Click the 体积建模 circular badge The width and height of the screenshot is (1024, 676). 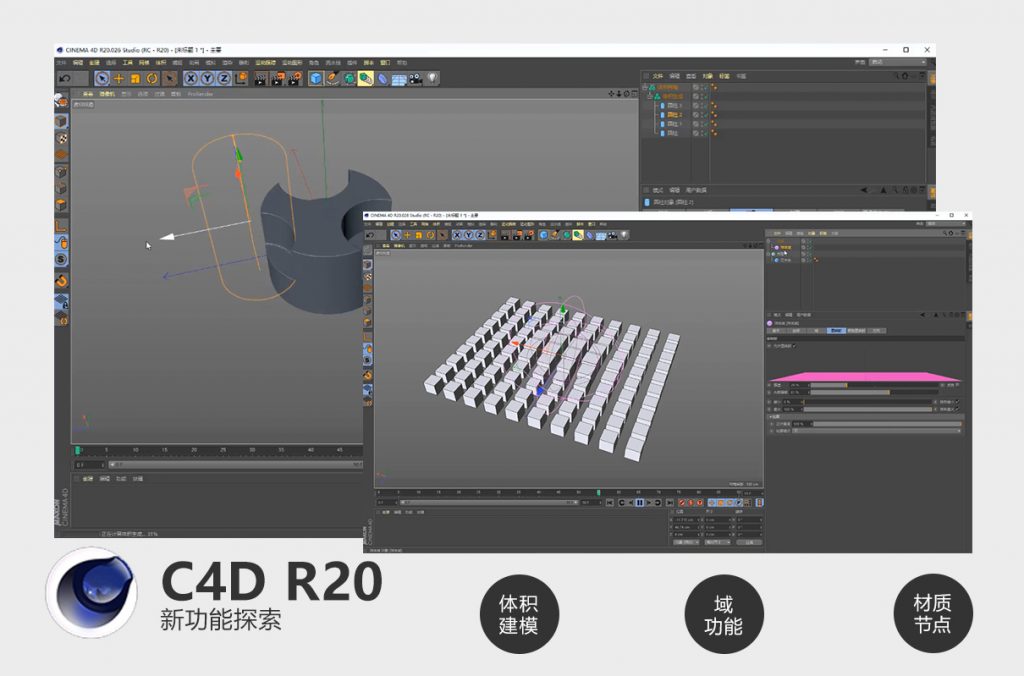pyautogui.click(x=519, y=614)
